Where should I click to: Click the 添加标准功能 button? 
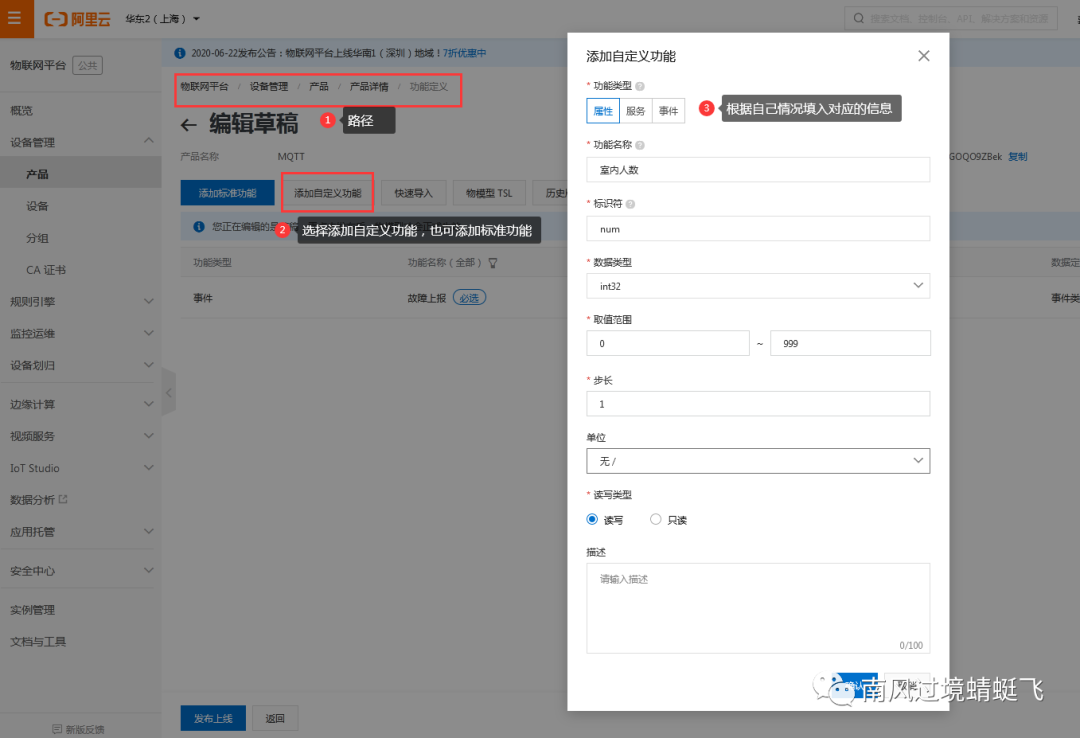pyautogui.click(x=227, y=193)
